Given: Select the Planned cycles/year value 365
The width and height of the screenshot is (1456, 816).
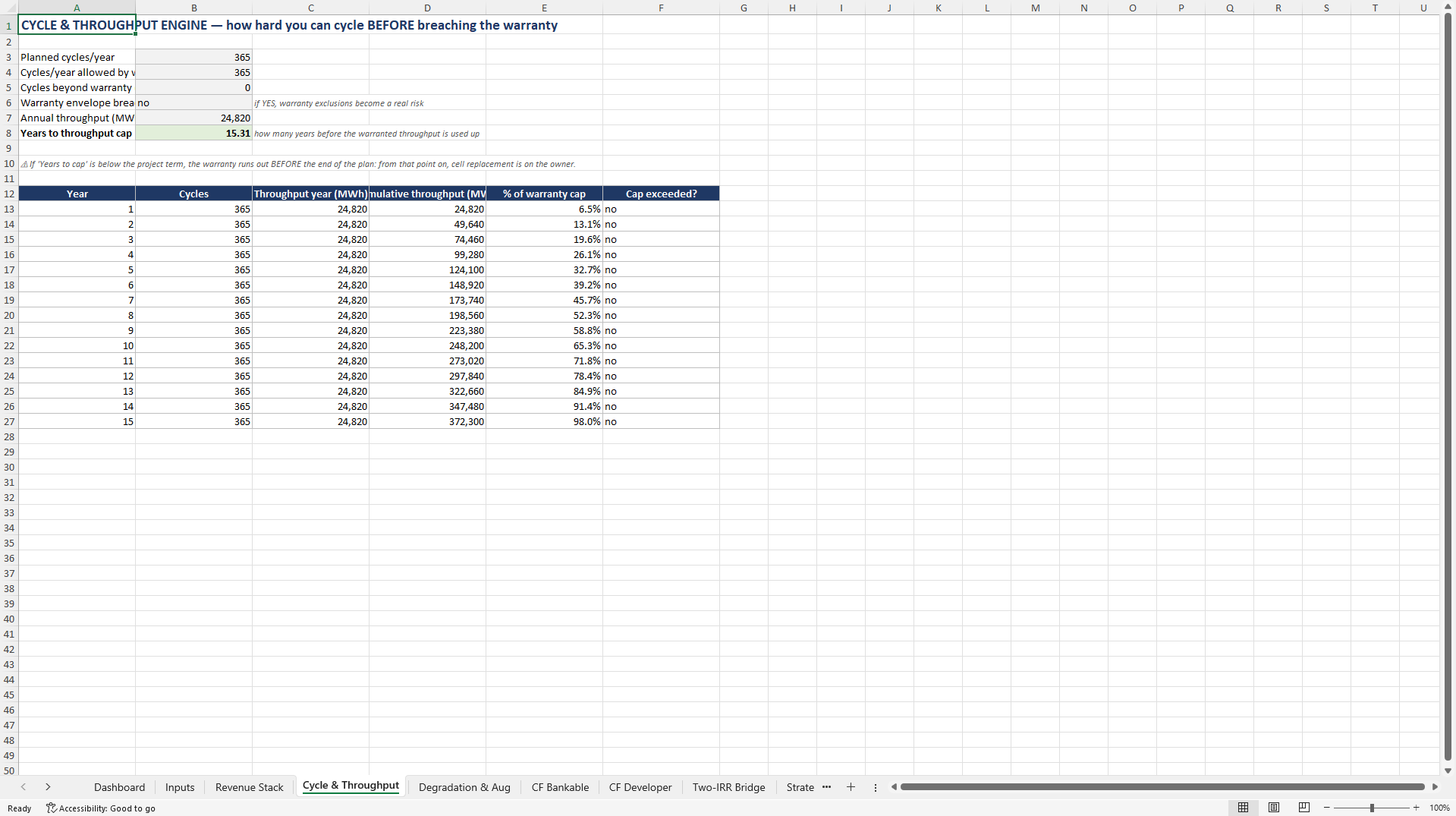Looking at the screenshot, I should pos(193,57).
